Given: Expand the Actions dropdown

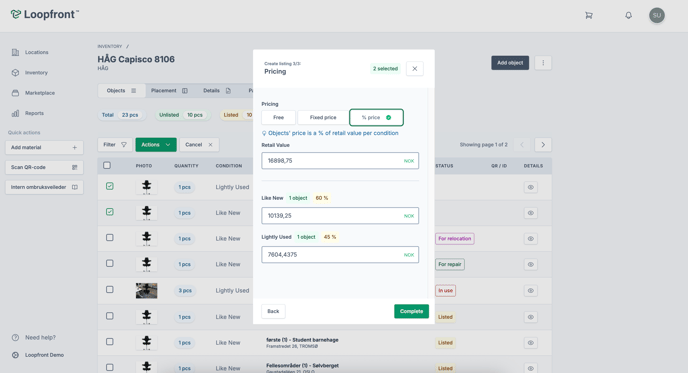Looking at the screenshot, I should (x=156, y=145).
